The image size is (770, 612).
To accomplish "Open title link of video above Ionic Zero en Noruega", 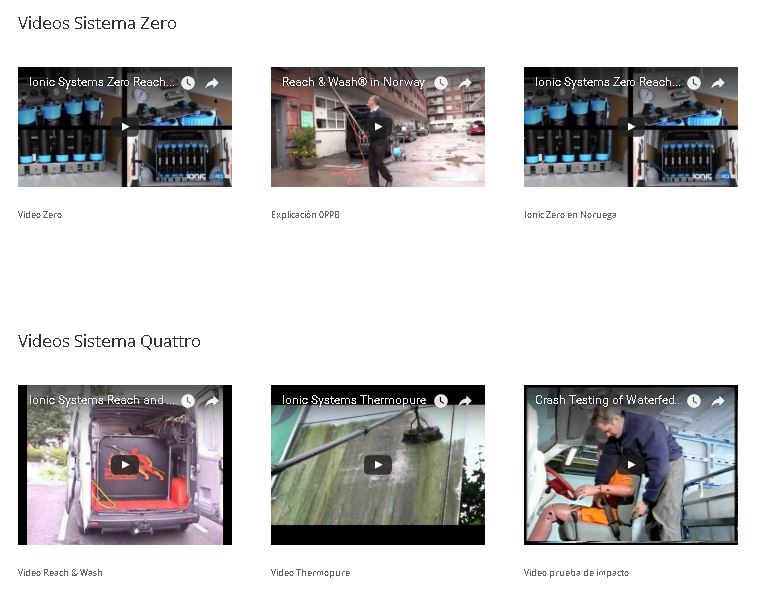I will (x=607, y=82).
